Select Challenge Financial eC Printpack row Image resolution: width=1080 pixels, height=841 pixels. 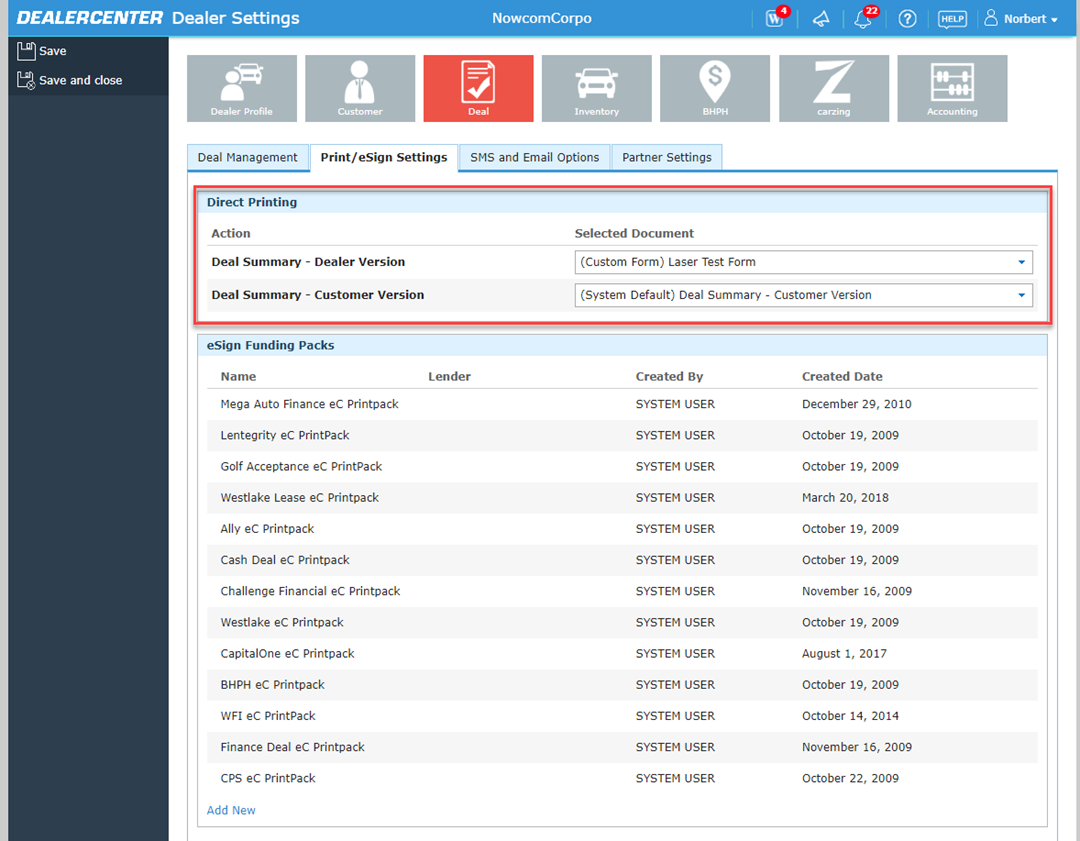point(622,591)
